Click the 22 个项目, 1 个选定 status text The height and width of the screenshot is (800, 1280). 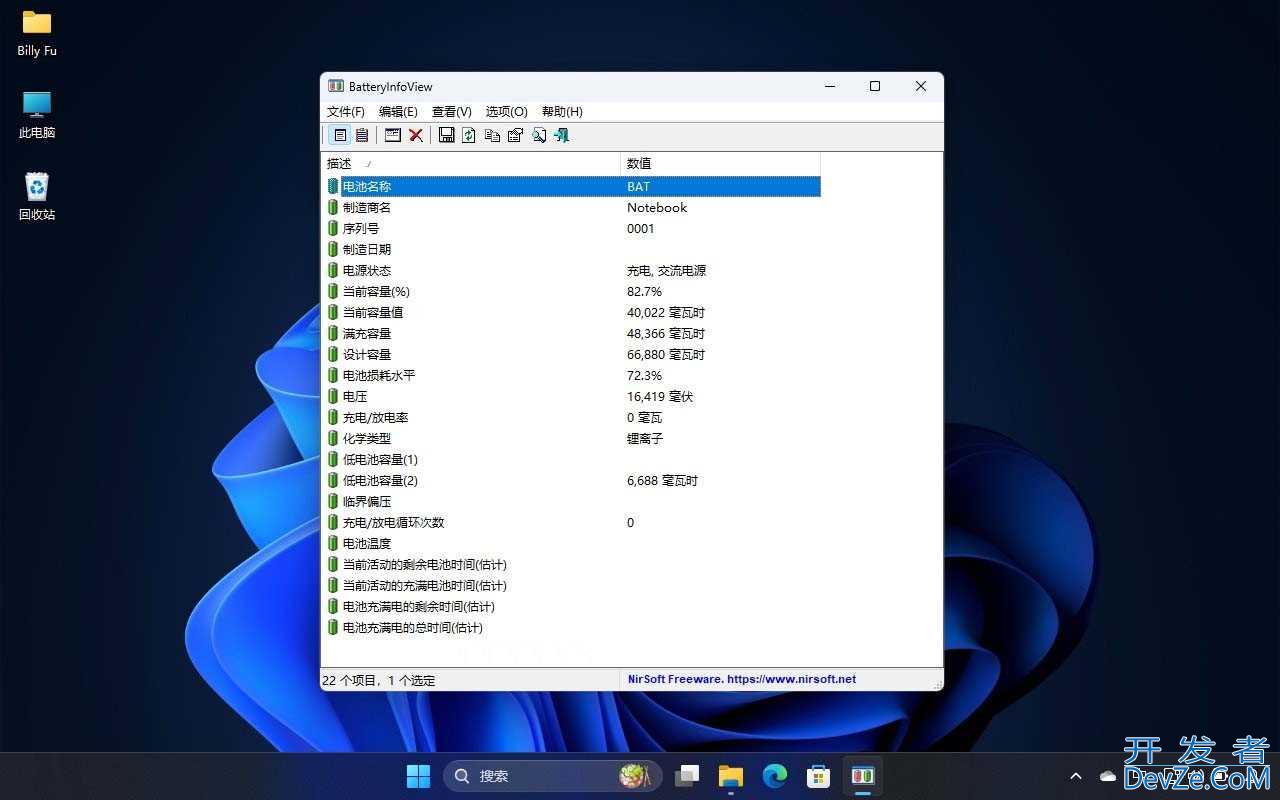click(x=379, y=680)
